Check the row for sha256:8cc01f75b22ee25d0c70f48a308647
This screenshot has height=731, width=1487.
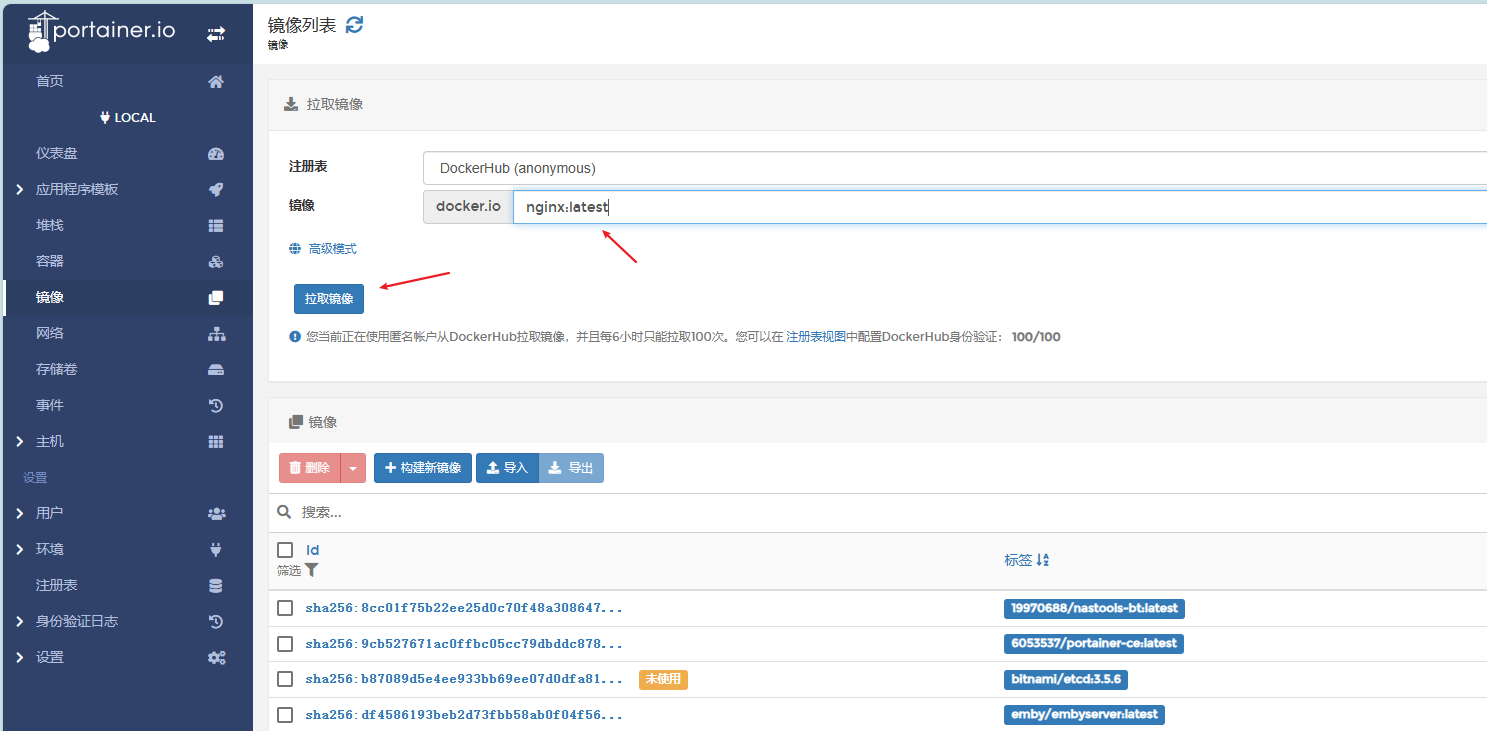285,608
